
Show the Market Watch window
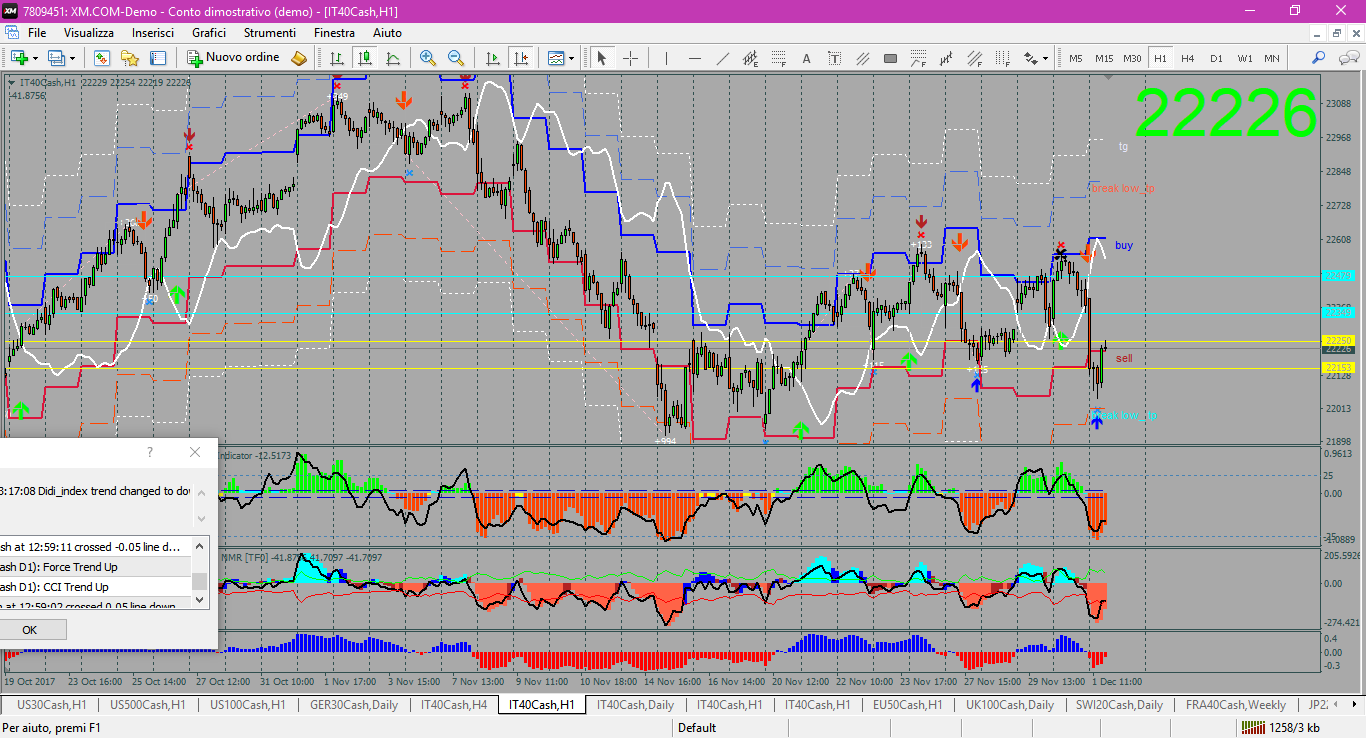pyautogui.click(x=102, y=58)
